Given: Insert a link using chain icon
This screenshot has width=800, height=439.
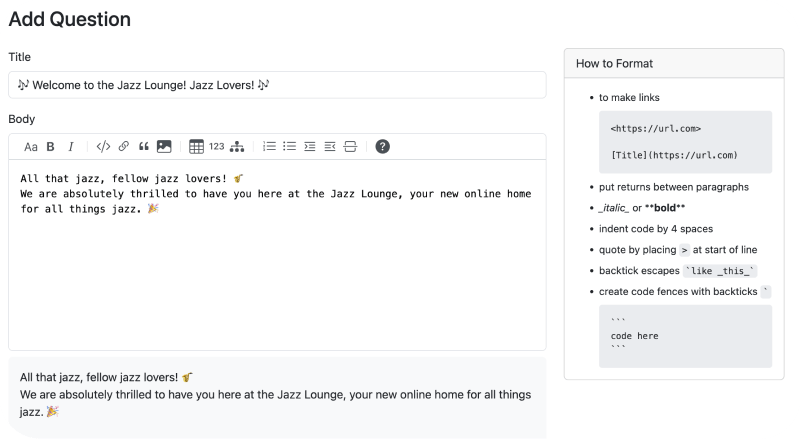Looking at the screenshot, I should (x=124, y=146).
